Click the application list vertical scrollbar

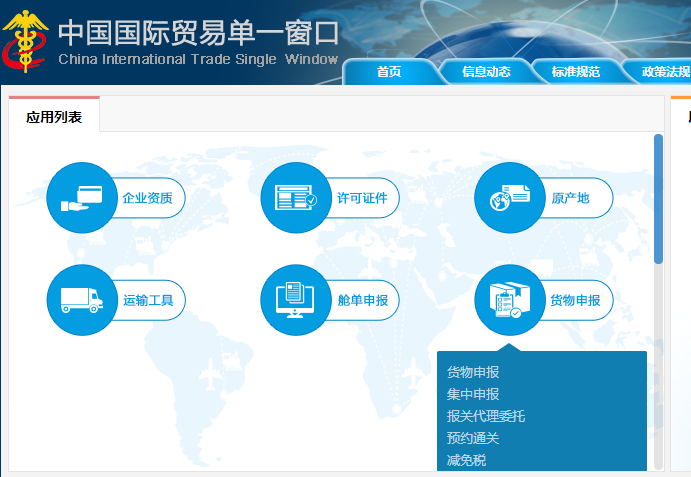[x=658, y=200]
